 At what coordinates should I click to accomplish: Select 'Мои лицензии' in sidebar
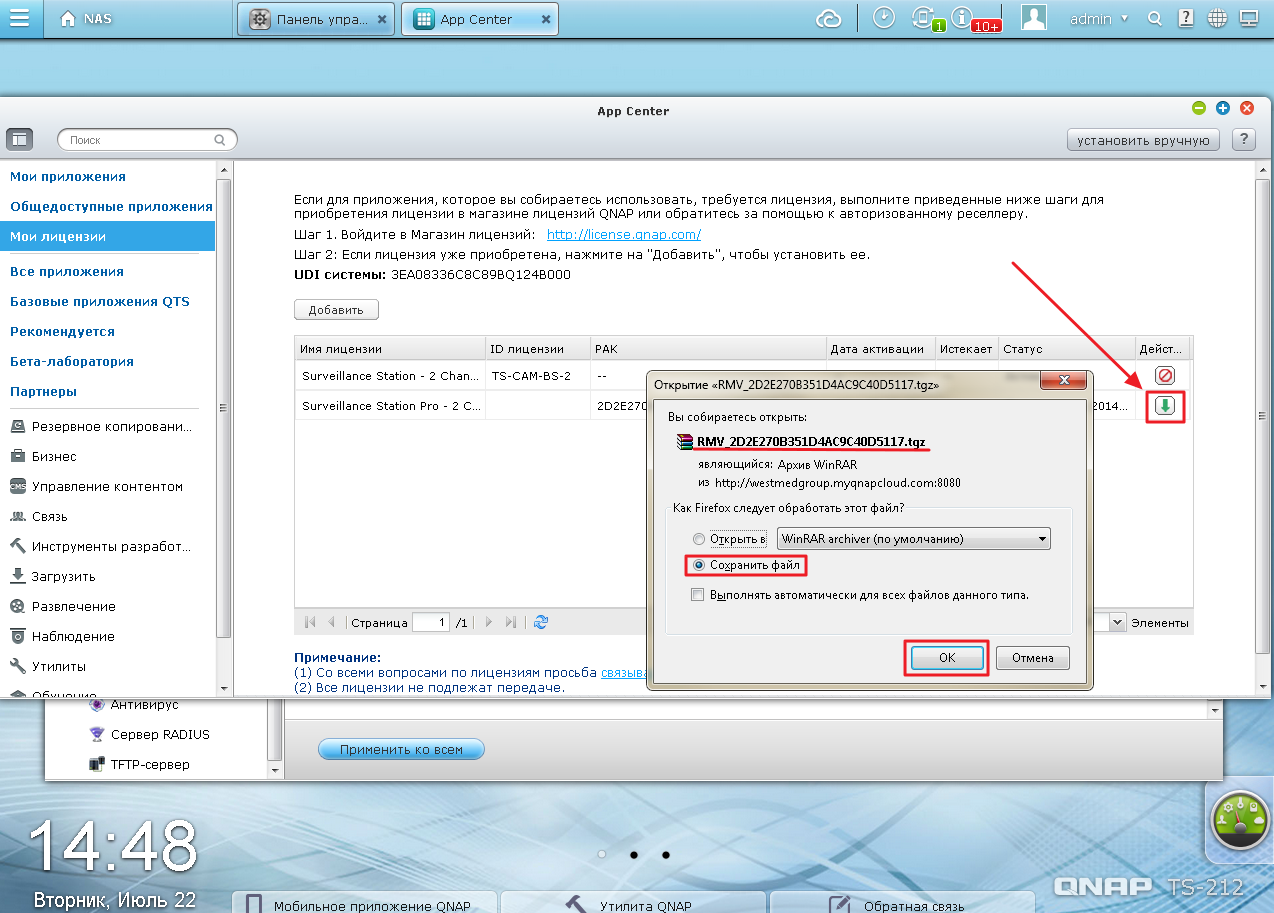107,236
